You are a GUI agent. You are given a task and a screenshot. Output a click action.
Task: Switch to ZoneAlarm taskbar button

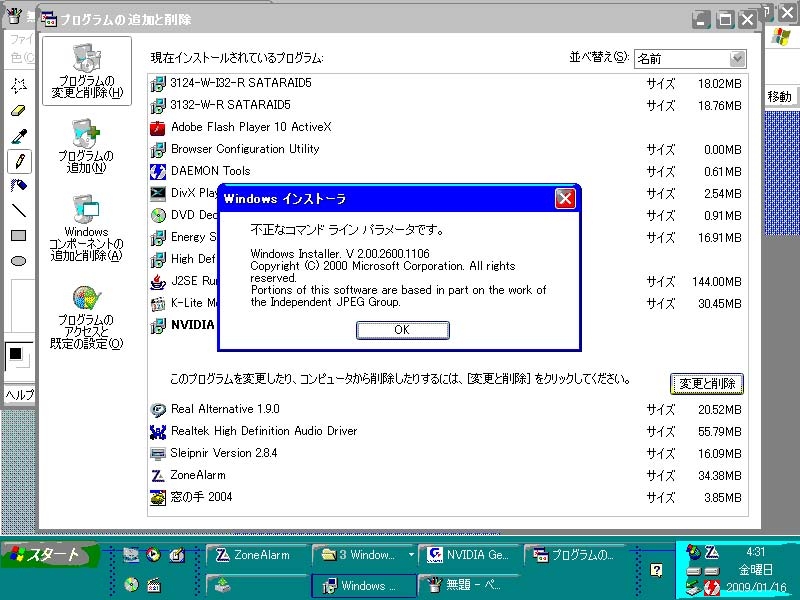tap(258, 555)
